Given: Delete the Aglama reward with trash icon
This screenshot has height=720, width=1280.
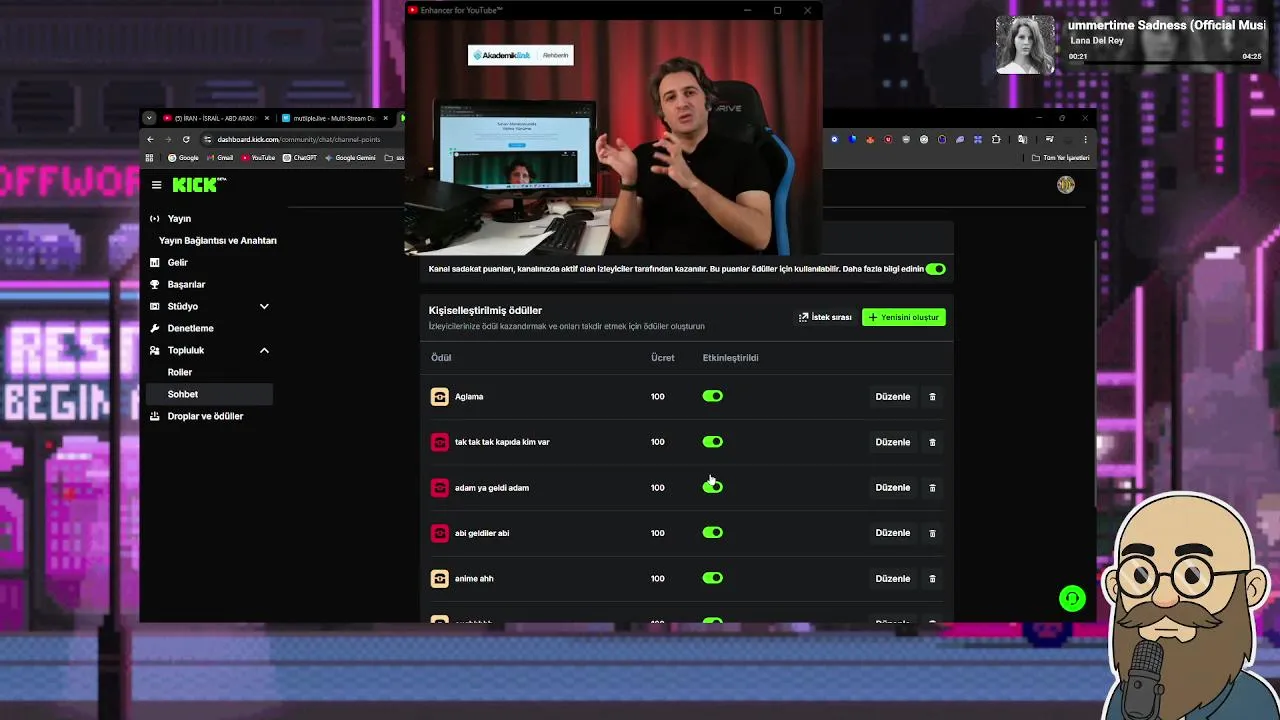Looking at the screenshot, I should pos(932,397).
